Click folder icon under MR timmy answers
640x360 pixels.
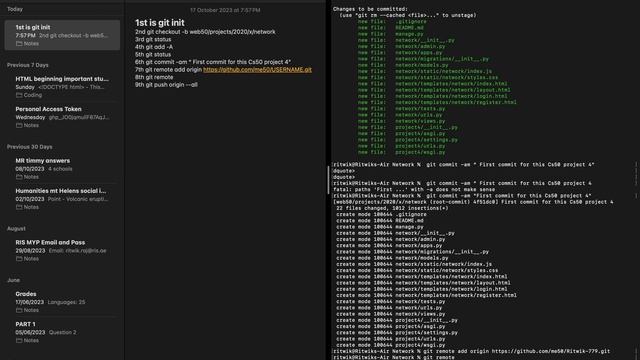coord(19,177)
